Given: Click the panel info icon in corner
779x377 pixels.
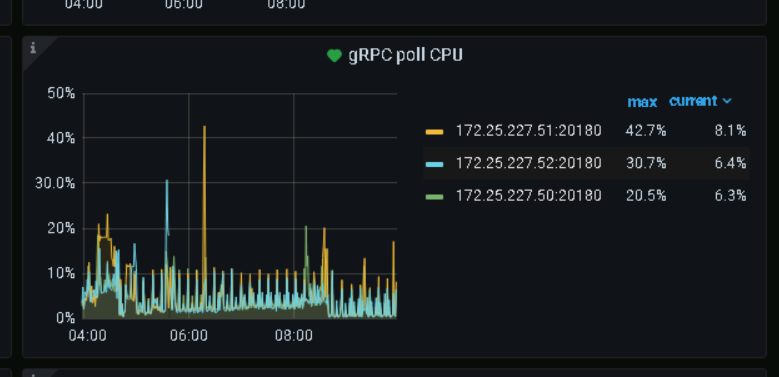Looking at the screenshot, I should tap(33, 48).
